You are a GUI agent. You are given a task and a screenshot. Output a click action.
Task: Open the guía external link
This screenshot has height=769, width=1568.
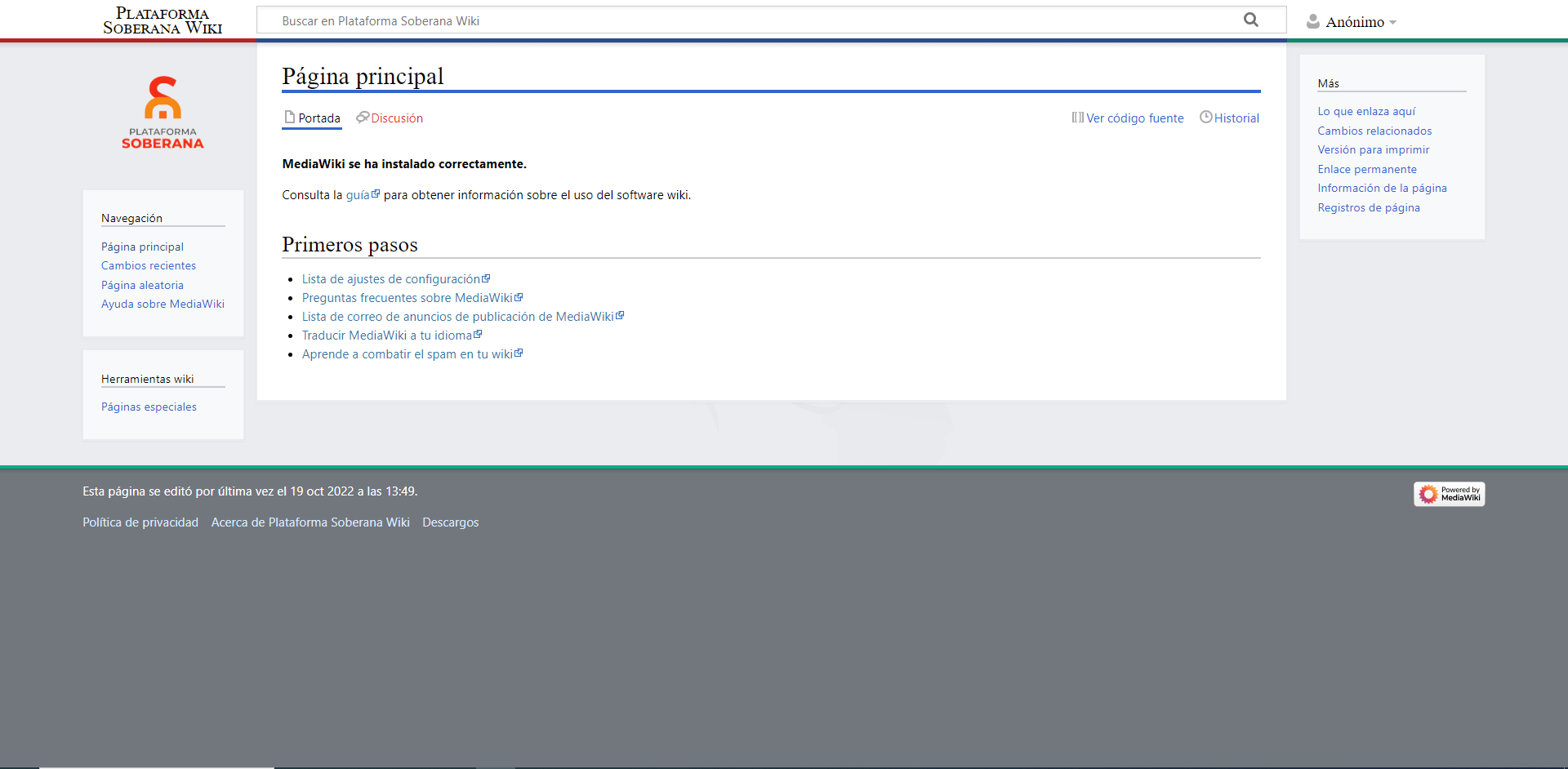coord(363,195)
